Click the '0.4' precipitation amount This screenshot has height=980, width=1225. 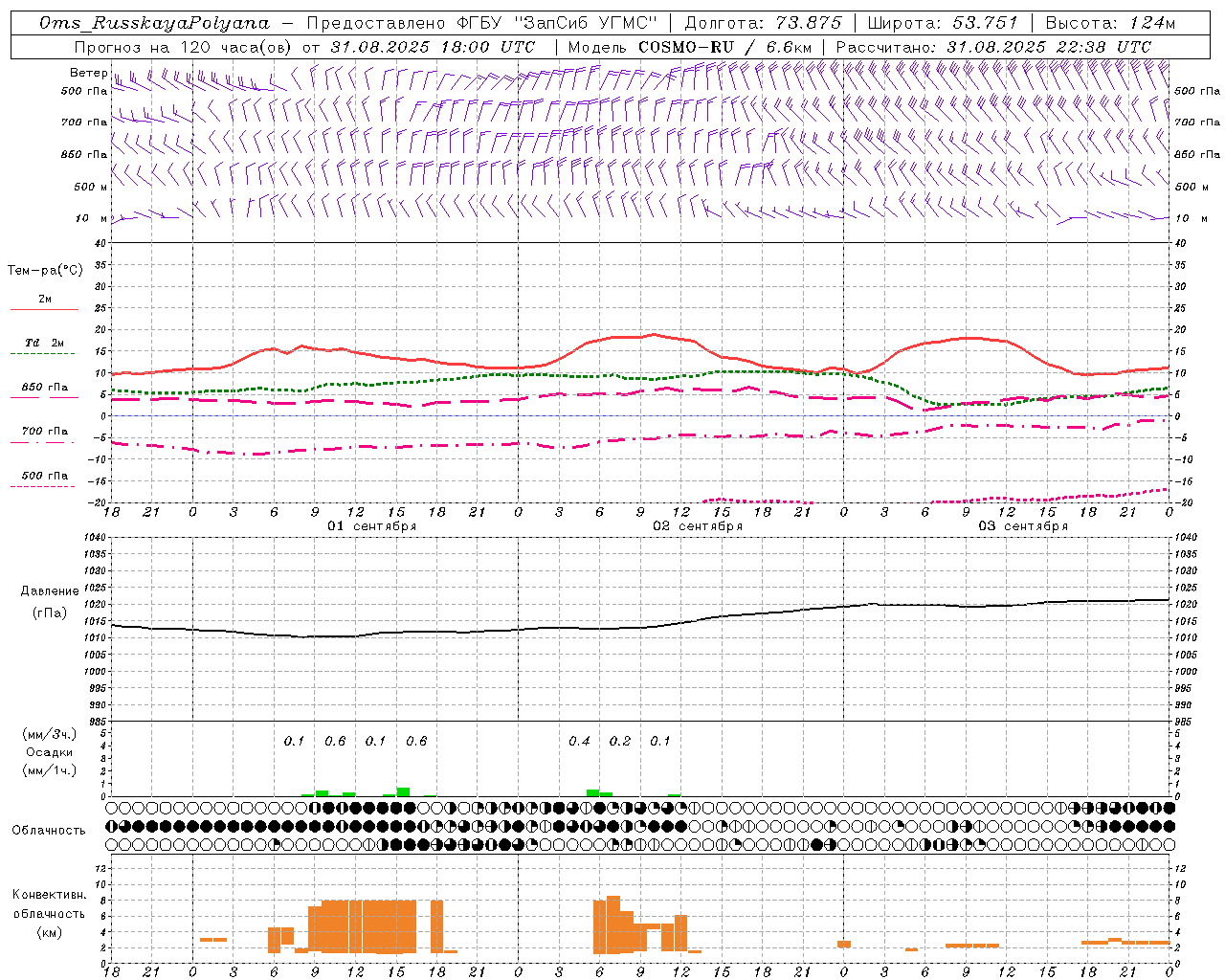click(579, 742)
